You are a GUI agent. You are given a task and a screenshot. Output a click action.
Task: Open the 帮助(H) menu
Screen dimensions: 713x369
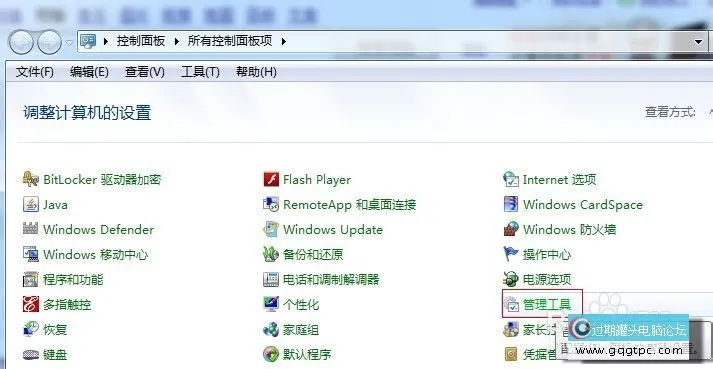point(256,72)
